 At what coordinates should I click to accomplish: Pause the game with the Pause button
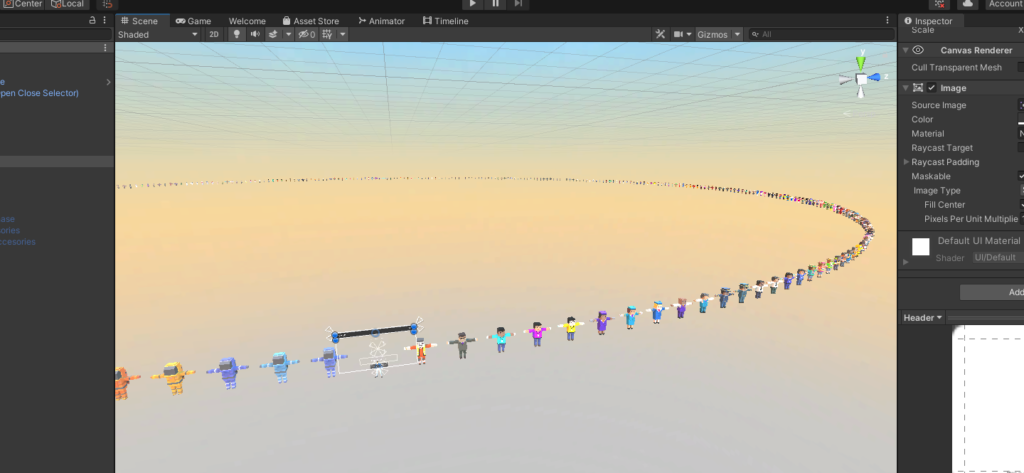[x=496, y=4]
